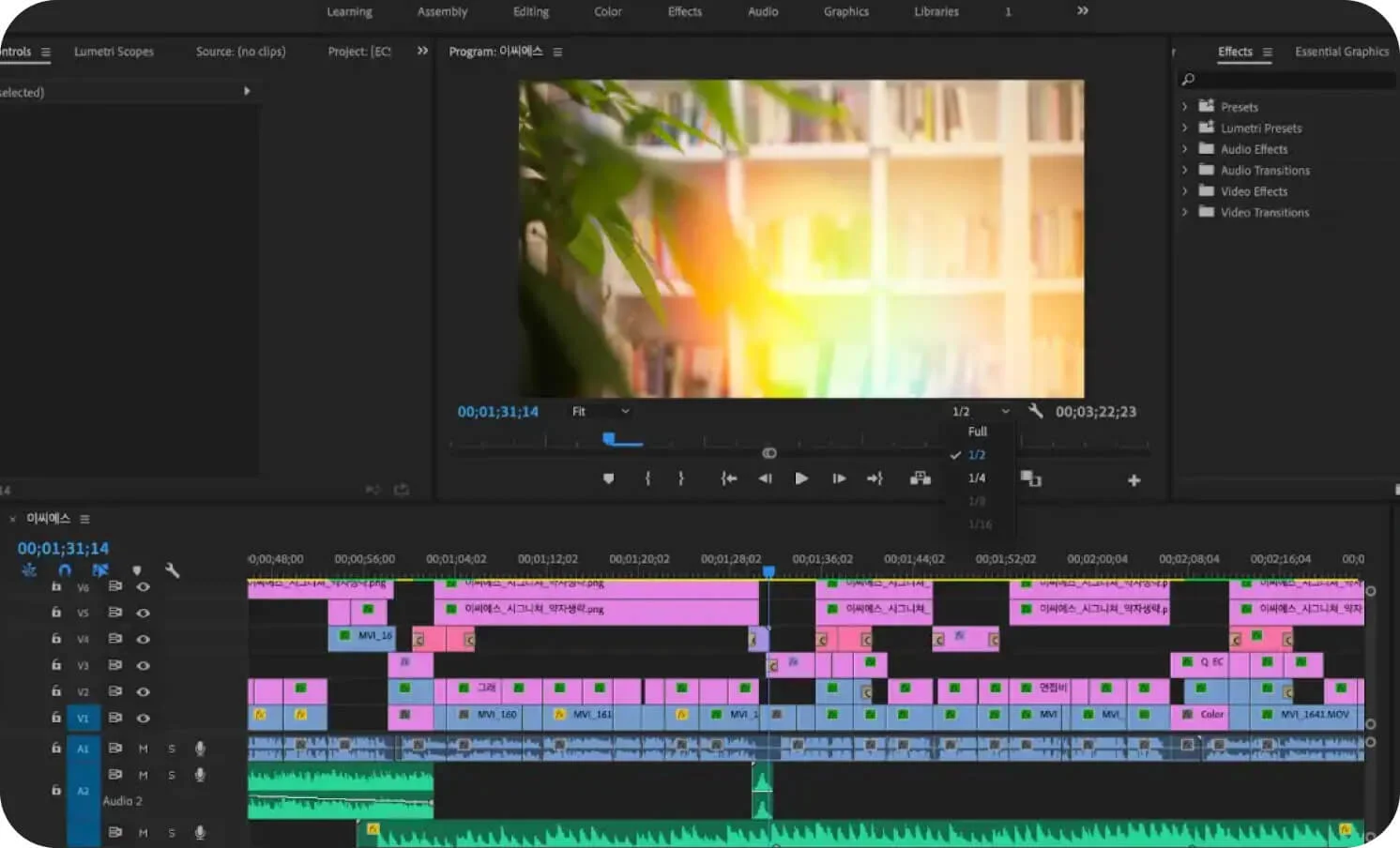Go to Out point in Program monitor
This screenshot has width=1400, height=848.
point(875,478)
